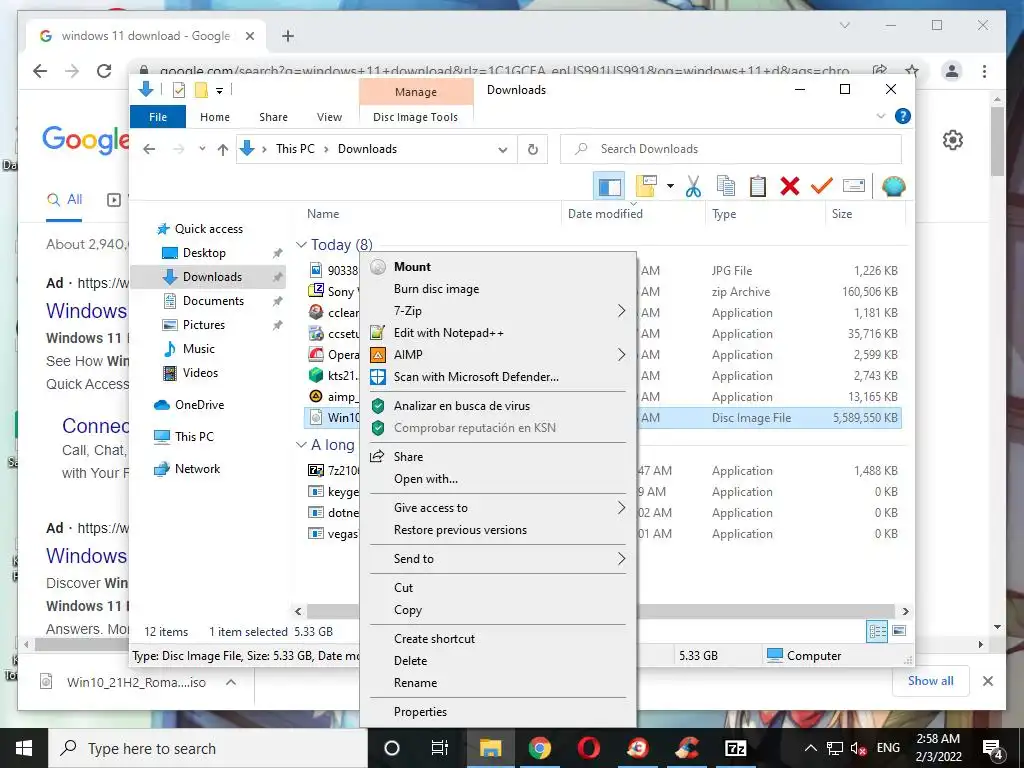The image size is (1024, 768).
Task: Close the Chrome downloads bar
Action: 987,681
